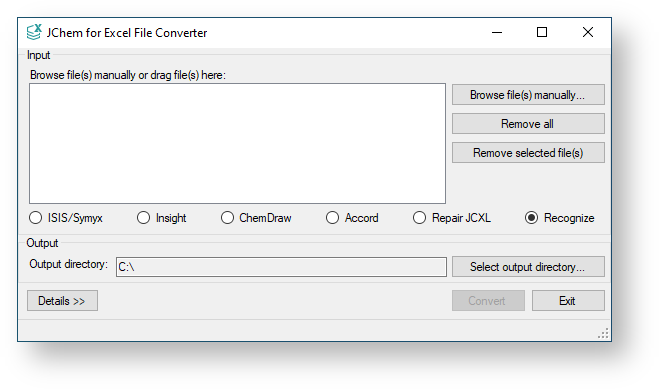Open the Select output directory dialog

(x=528, y=267)
